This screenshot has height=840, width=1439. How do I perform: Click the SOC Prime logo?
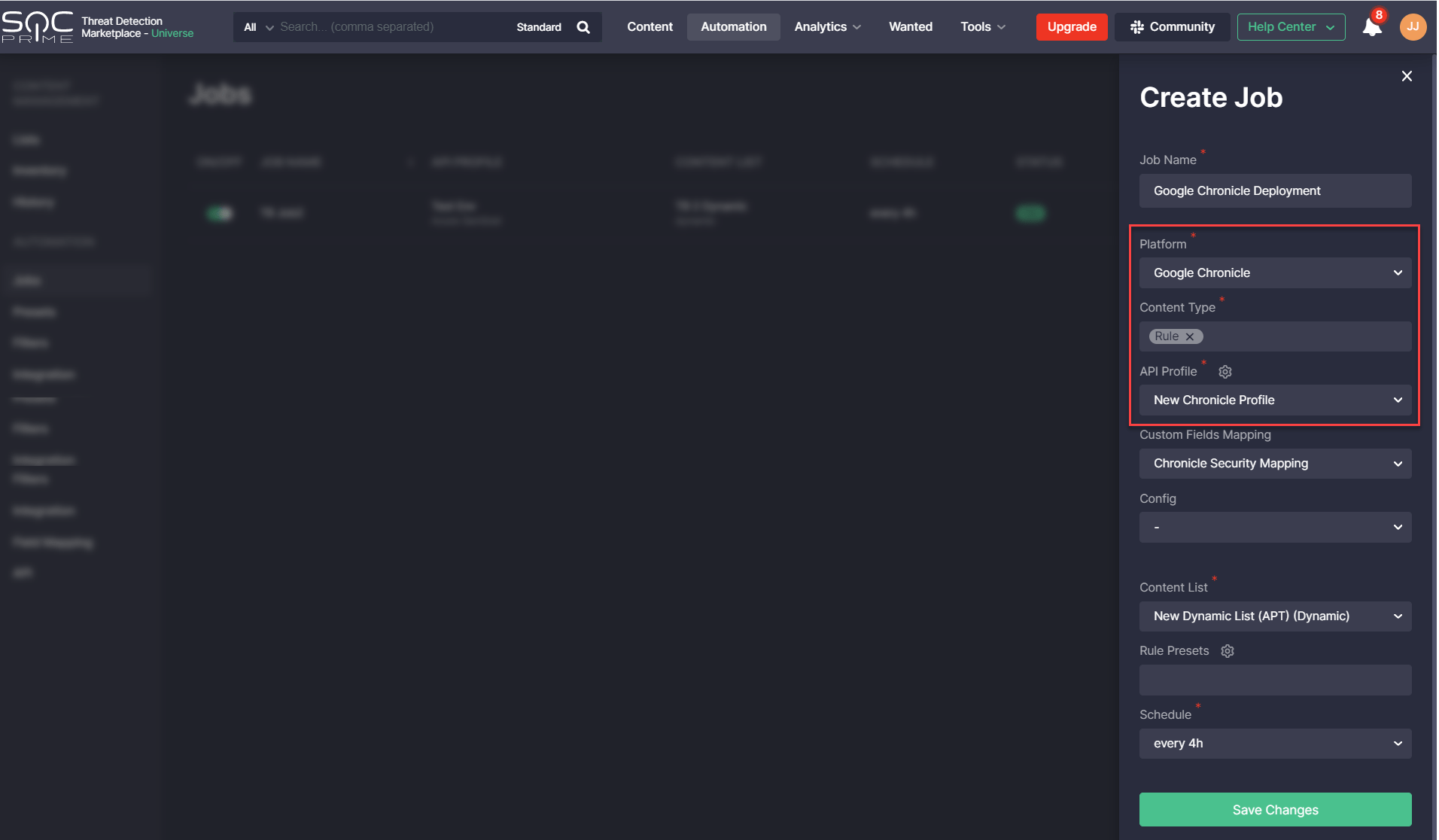[38, 27]
